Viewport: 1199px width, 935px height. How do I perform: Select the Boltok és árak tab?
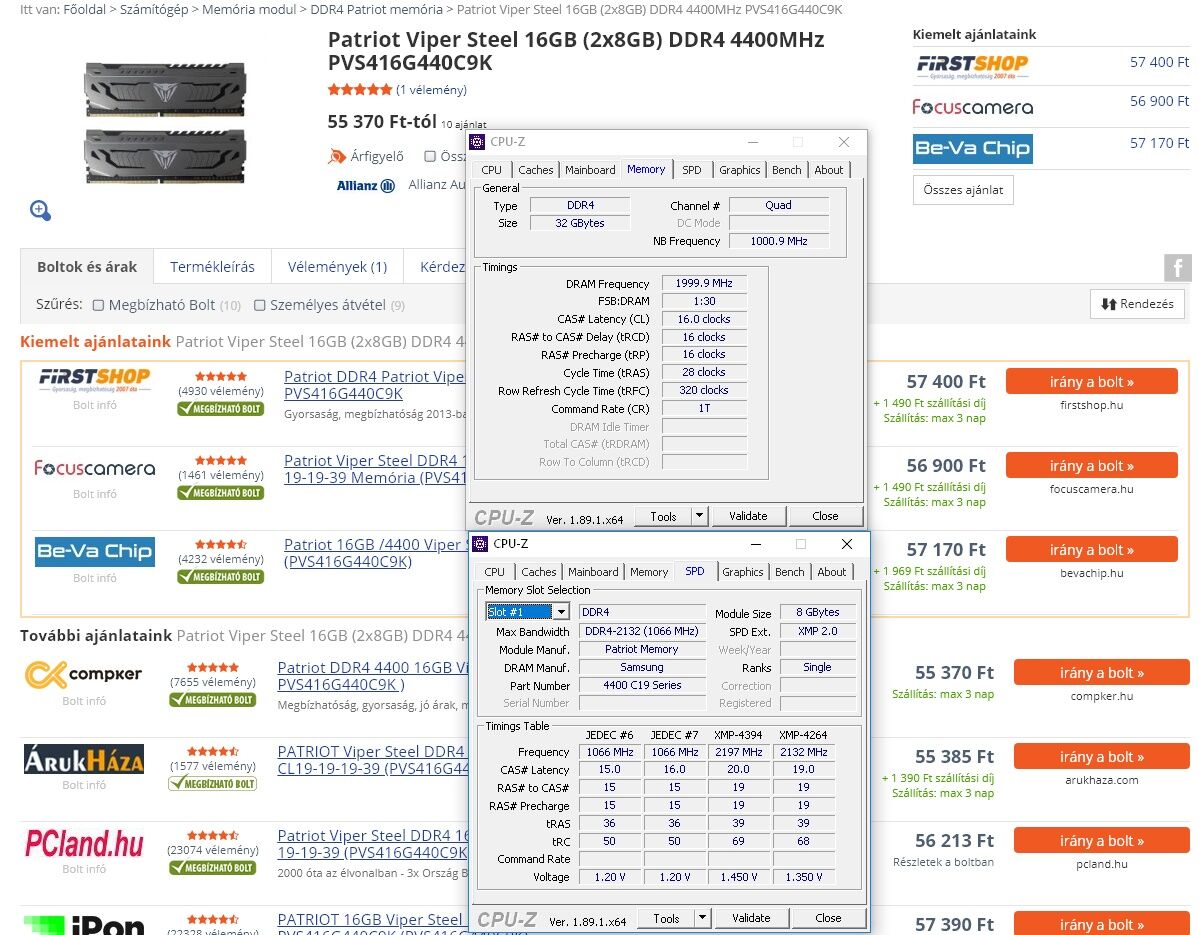tap(87, 267)
